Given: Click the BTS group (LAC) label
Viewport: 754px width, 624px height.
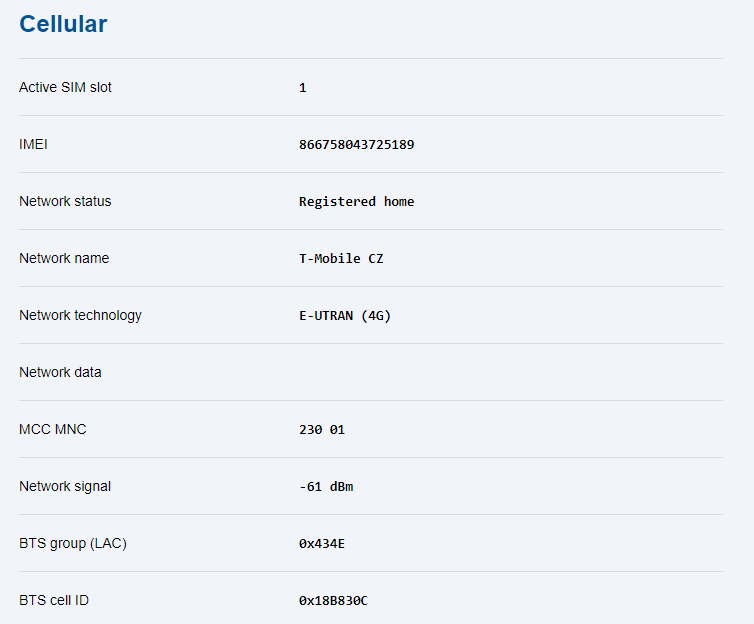Looking at the screenshot, I should 73,543.
